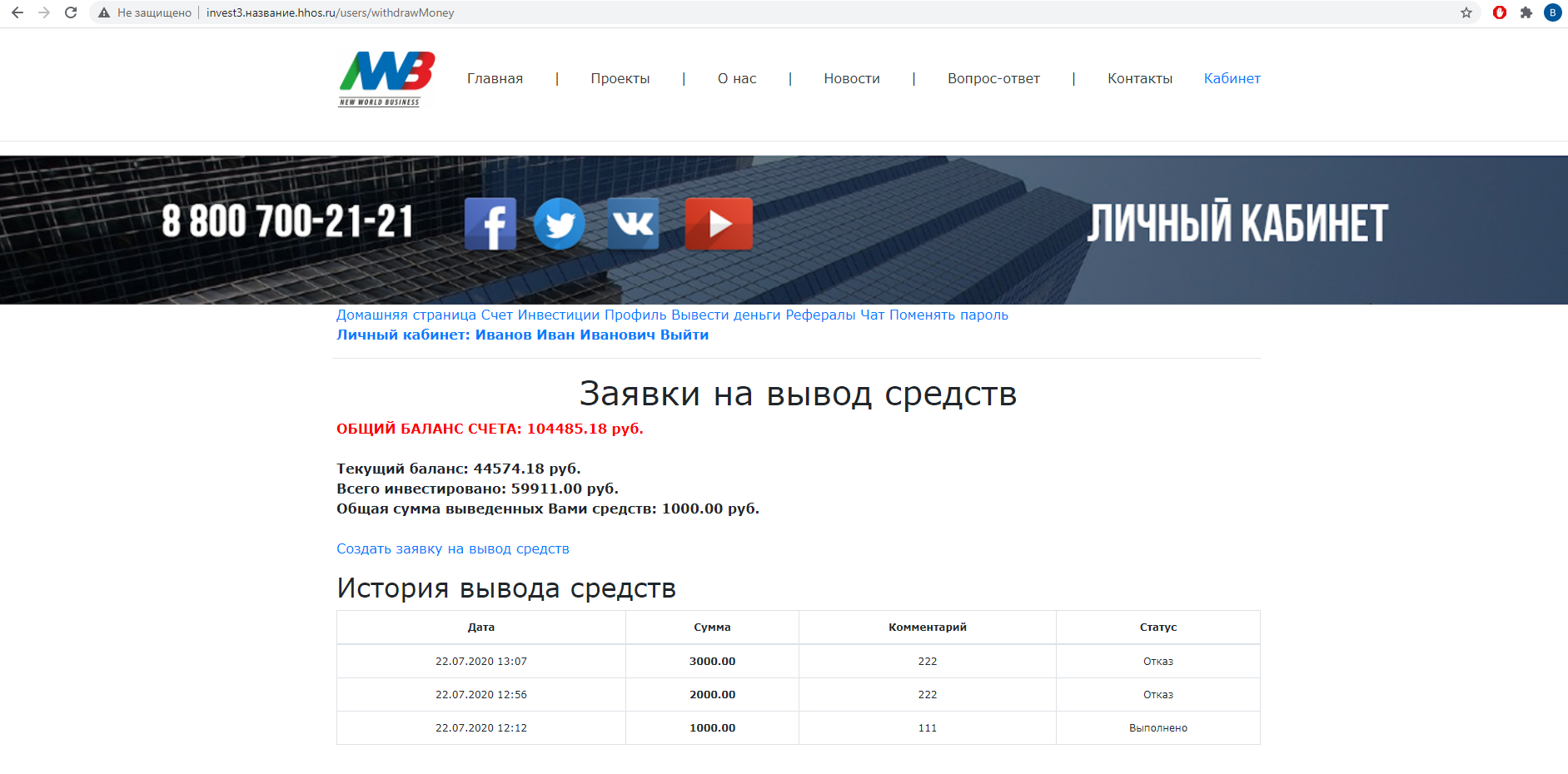Bookmark this page with the star icon
The width and height of the screenshot is (1568, 774).
pyautogui.click(x=1466, y=12)
